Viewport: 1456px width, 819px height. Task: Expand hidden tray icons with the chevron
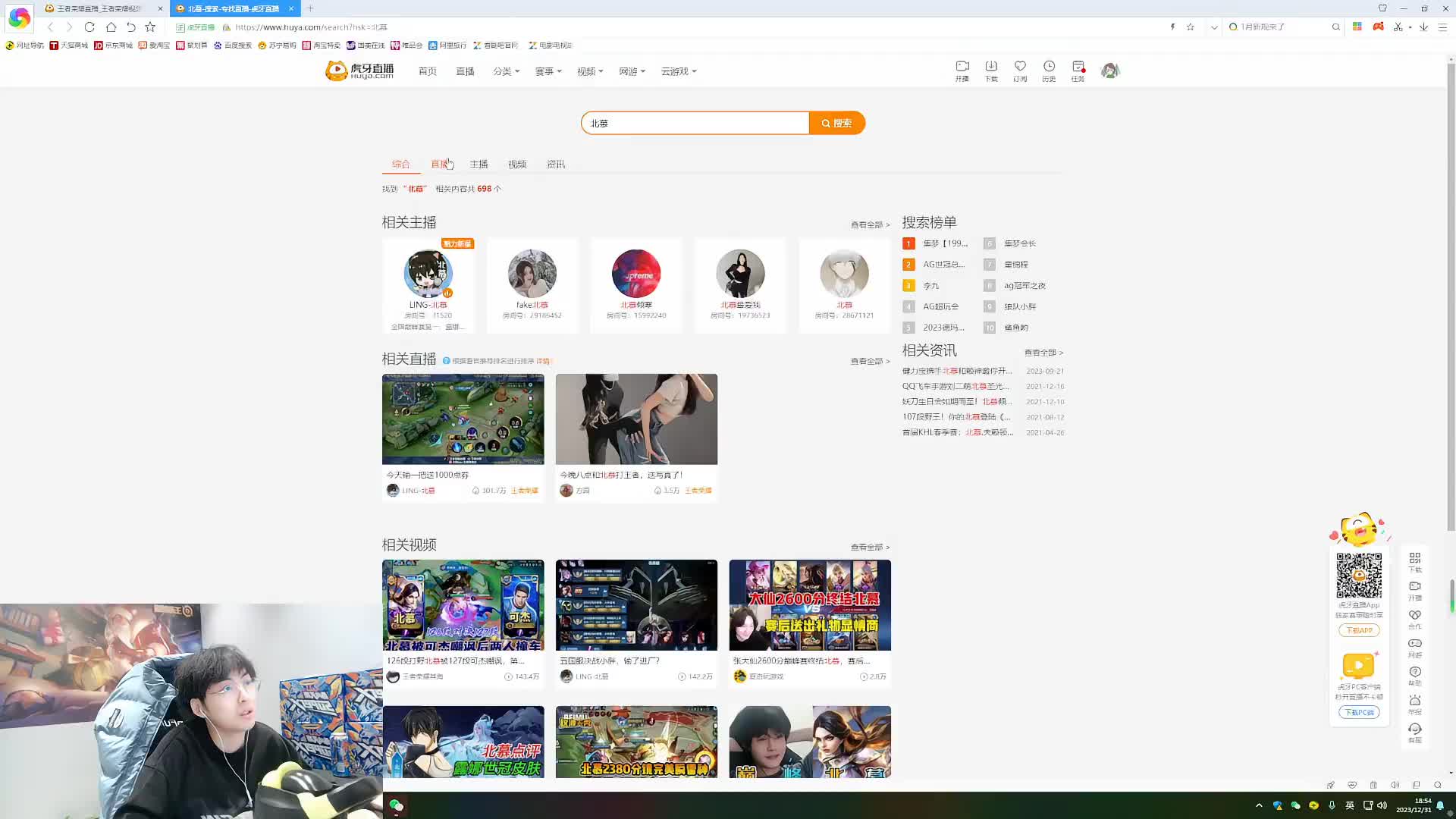[1259, 805]
